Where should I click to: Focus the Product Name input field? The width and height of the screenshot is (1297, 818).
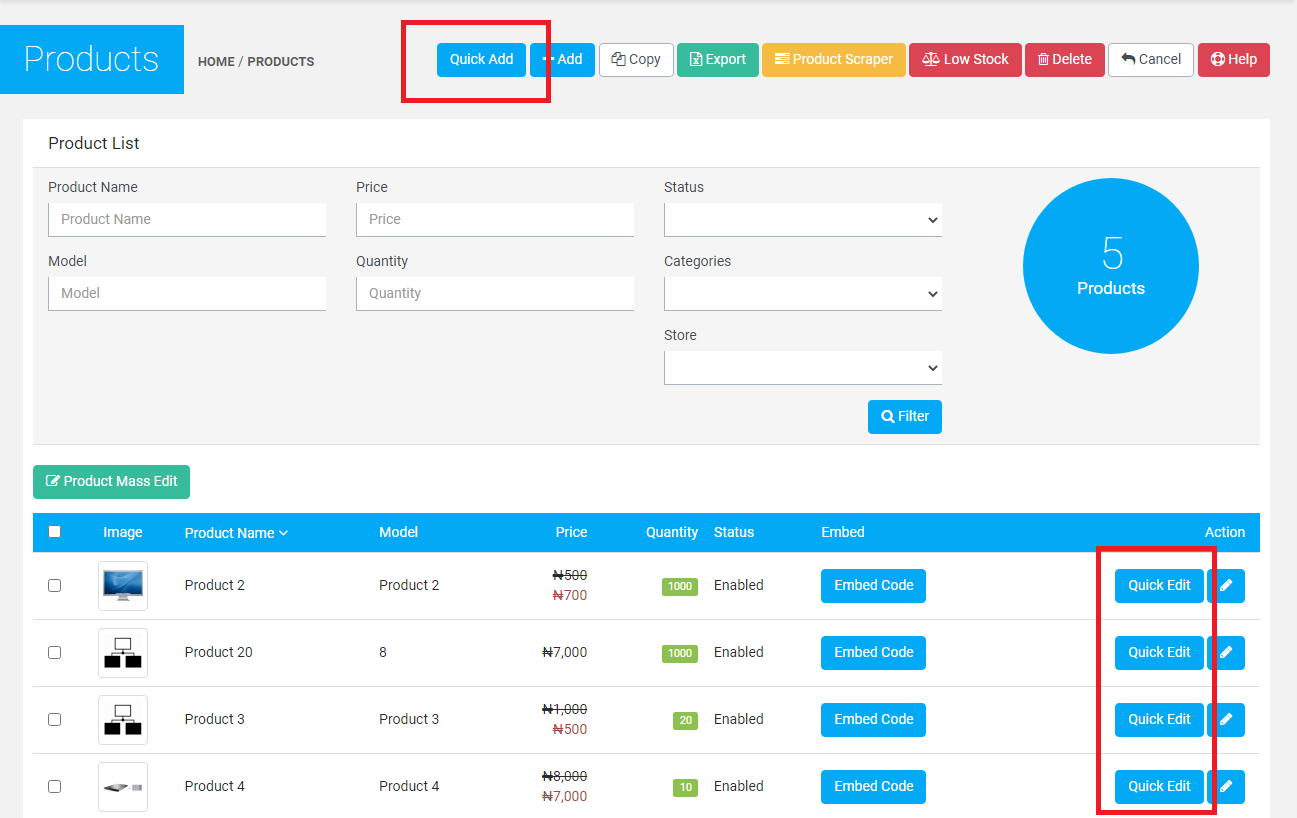click(187, 220)
